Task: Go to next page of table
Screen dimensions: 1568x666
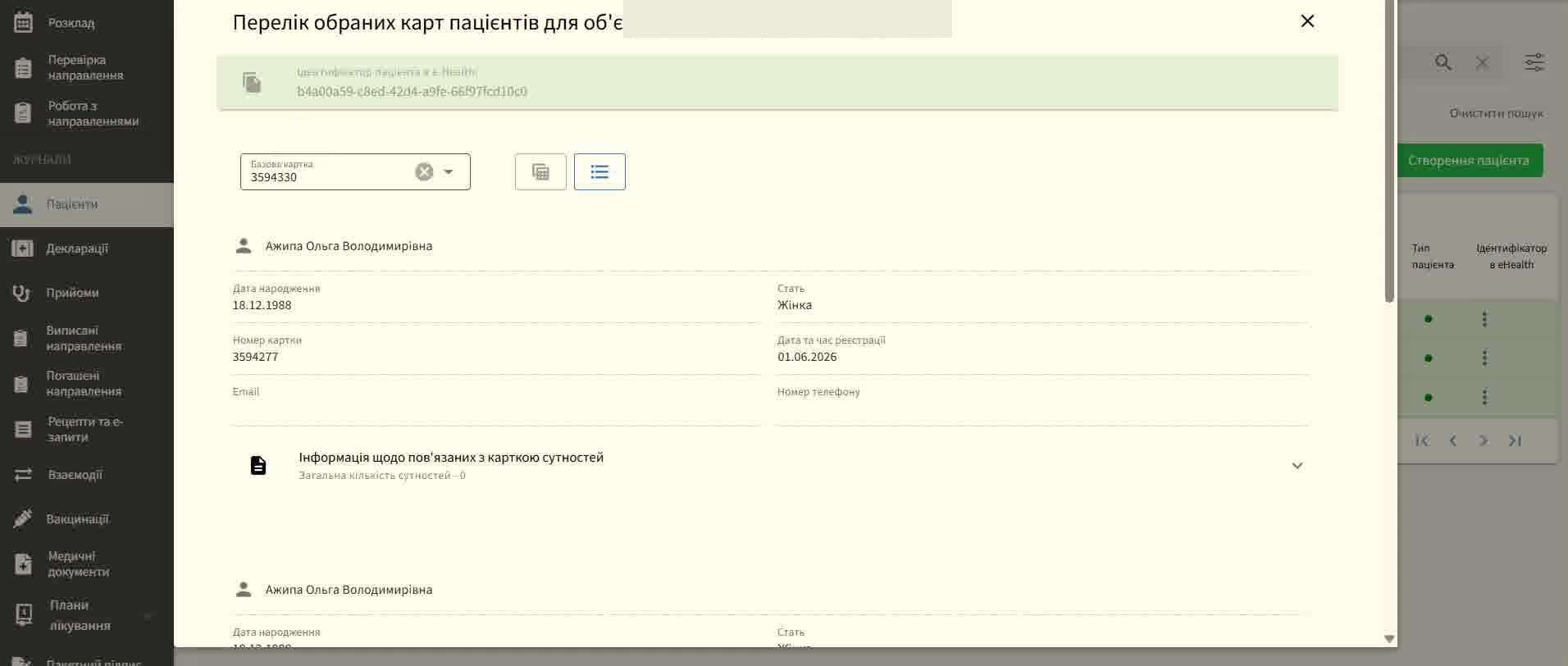Action: 1484,441
